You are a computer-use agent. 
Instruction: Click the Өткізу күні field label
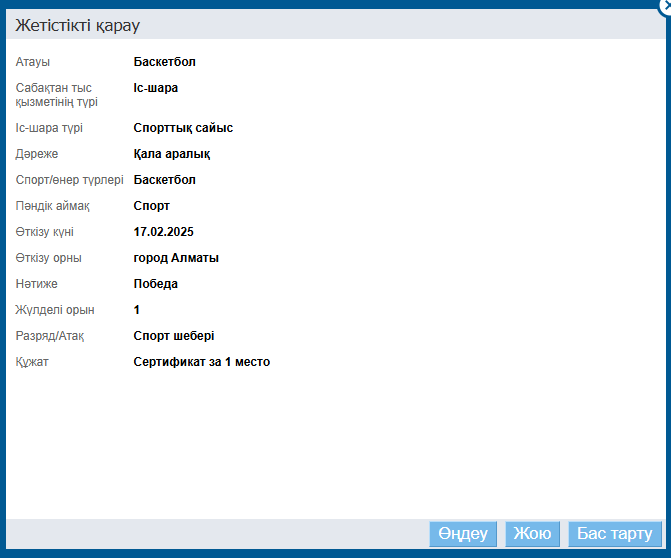click(45, 232)
